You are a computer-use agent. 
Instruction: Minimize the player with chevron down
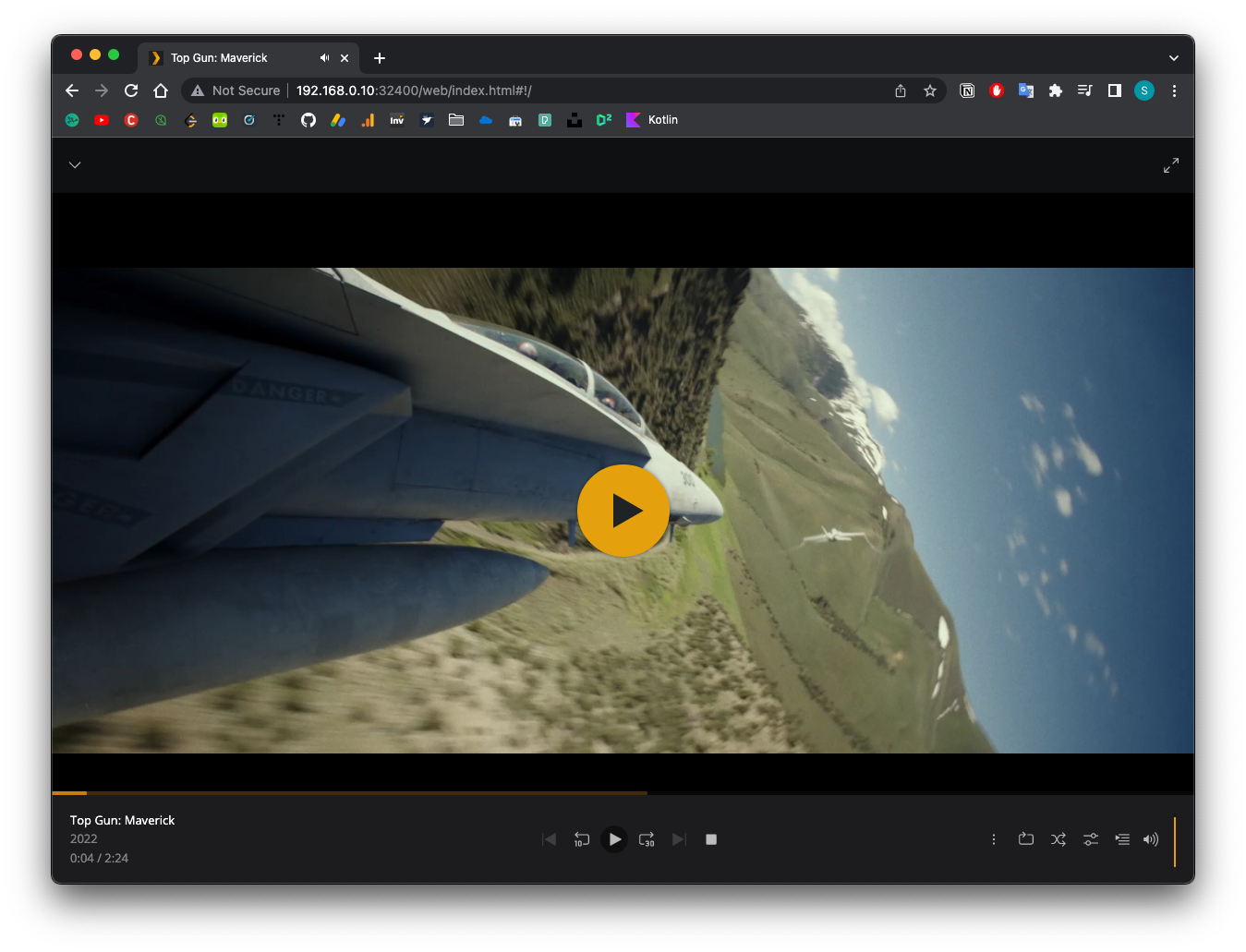[x=75, y=165]
